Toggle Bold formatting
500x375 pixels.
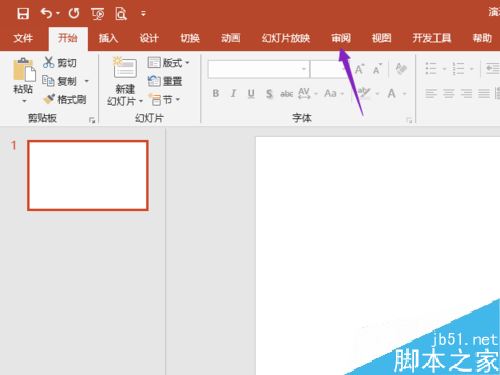(216, 93)
